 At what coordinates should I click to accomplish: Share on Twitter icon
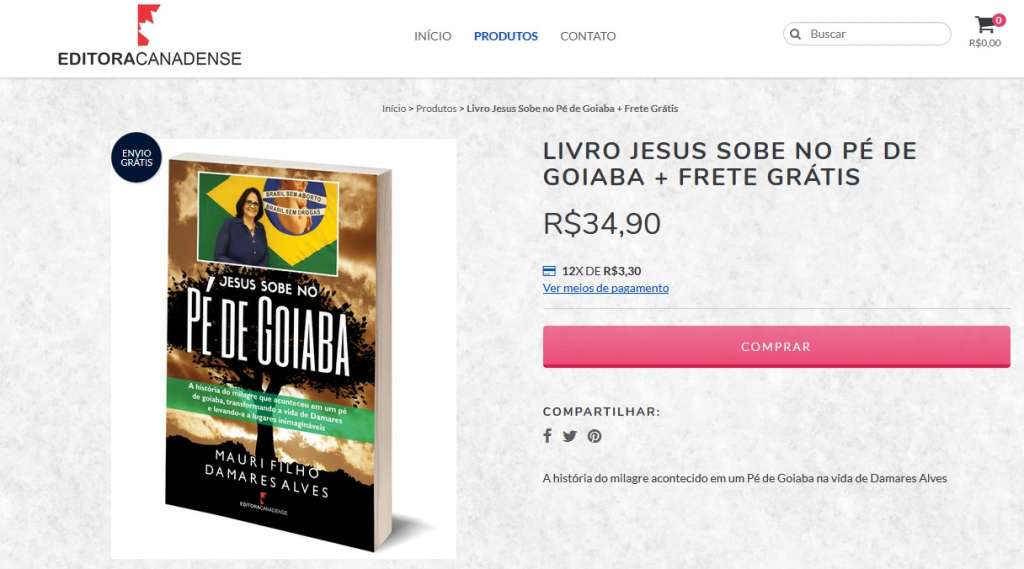click(x=569, y=436)
